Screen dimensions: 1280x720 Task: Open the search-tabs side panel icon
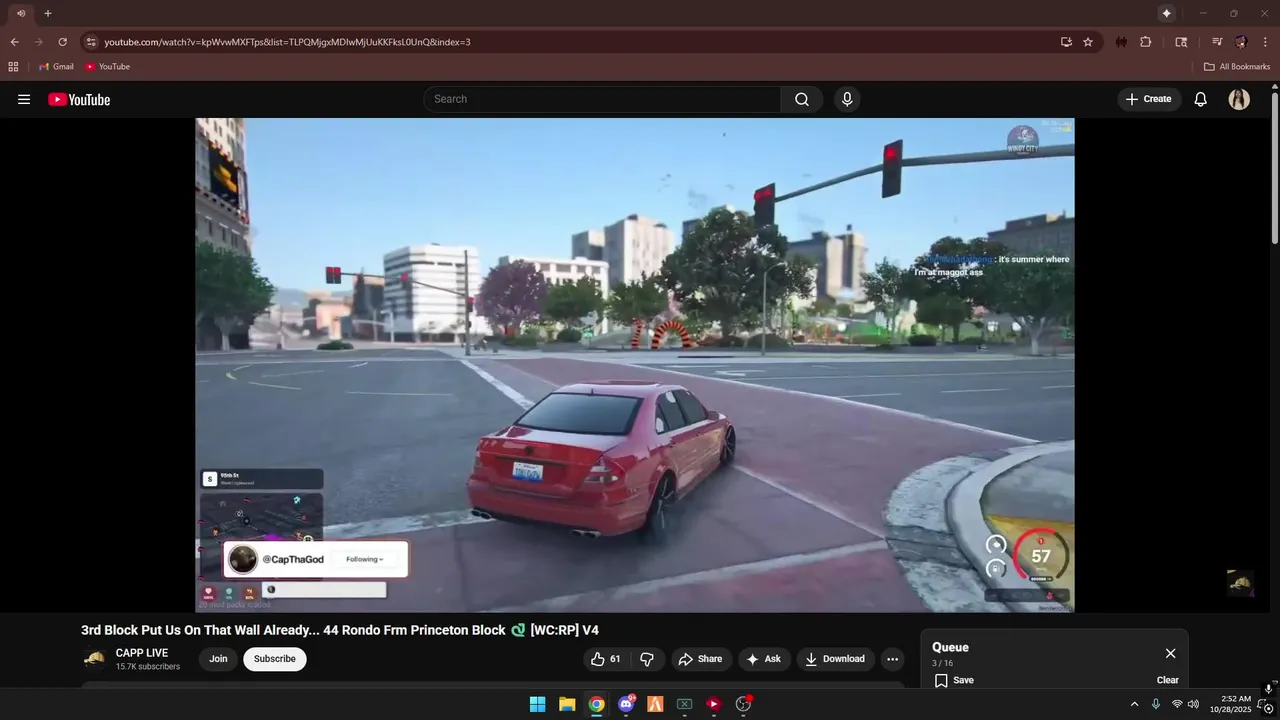click(1181, 42)
